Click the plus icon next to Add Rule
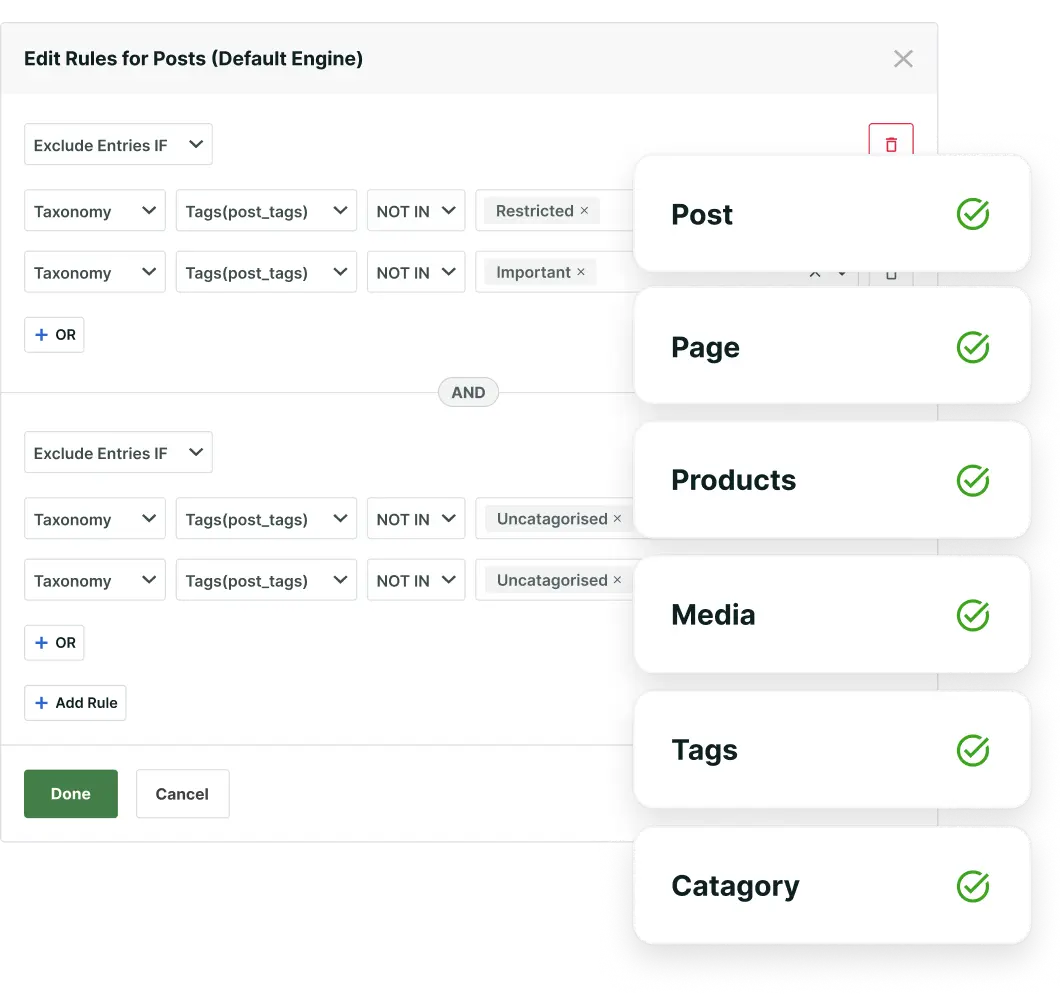Screen dimensions: 1060x1000 click(40, 702)
